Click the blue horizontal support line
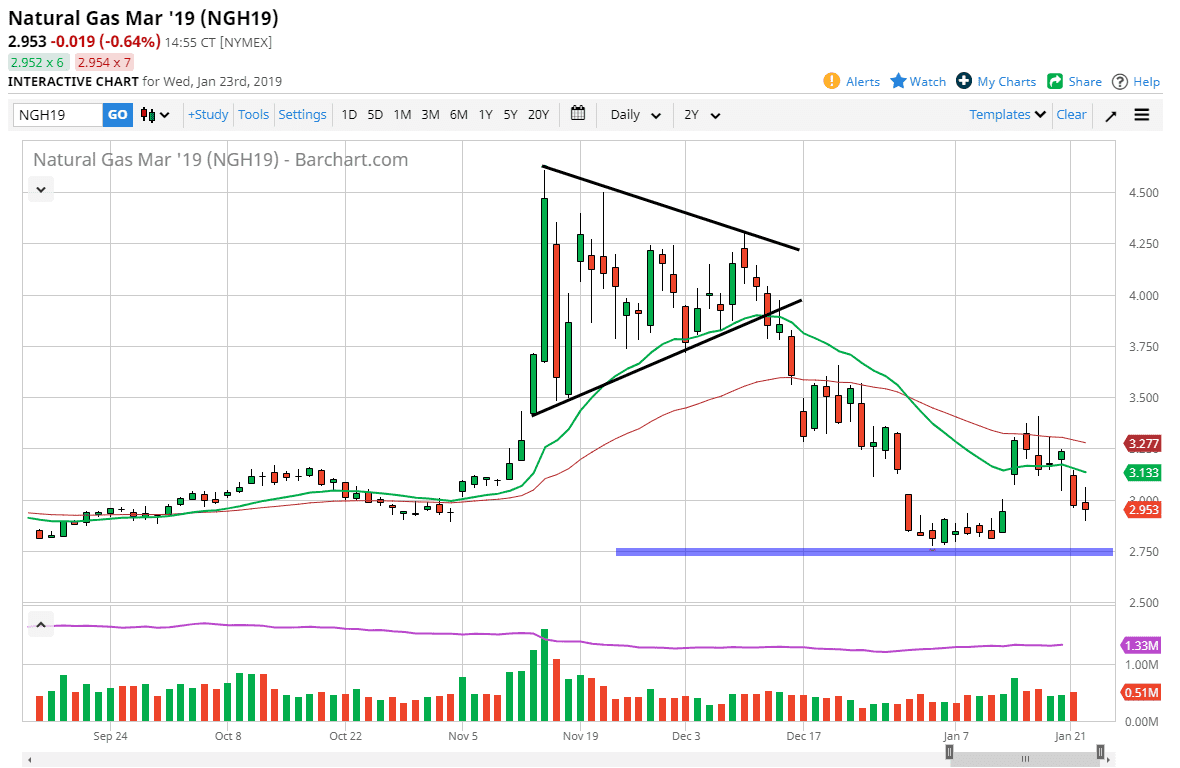Screen dimensions: 1180x768 coord(864,552)
